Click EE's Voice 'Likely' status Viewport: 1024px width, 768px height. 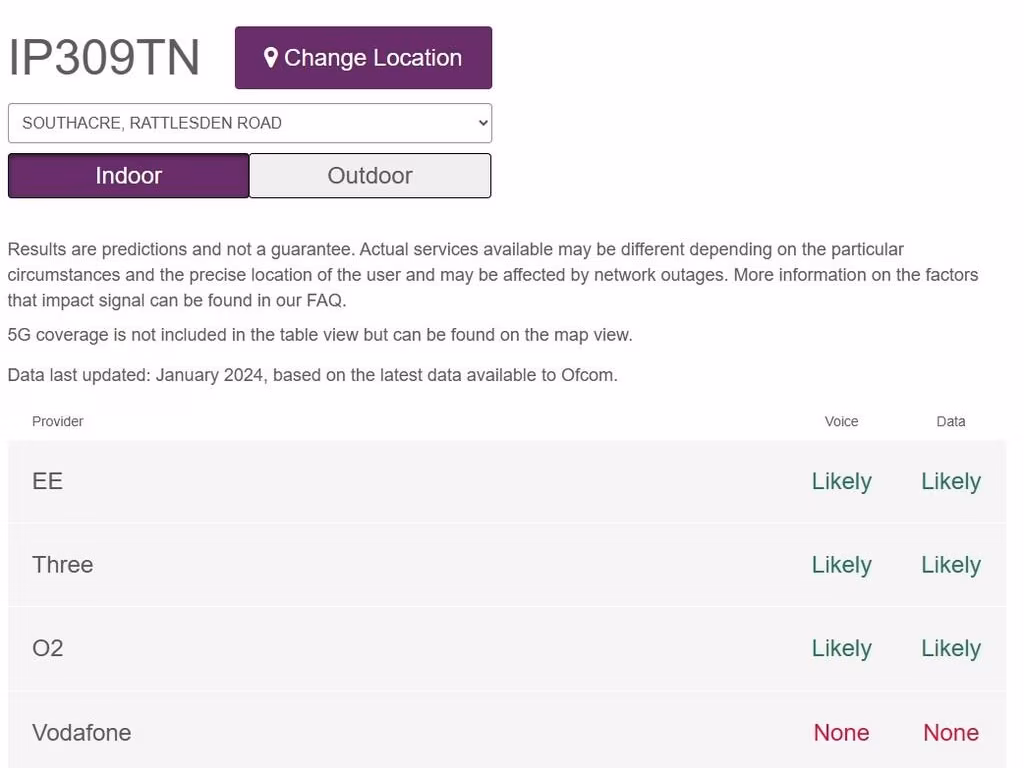[x=841, y=481]
